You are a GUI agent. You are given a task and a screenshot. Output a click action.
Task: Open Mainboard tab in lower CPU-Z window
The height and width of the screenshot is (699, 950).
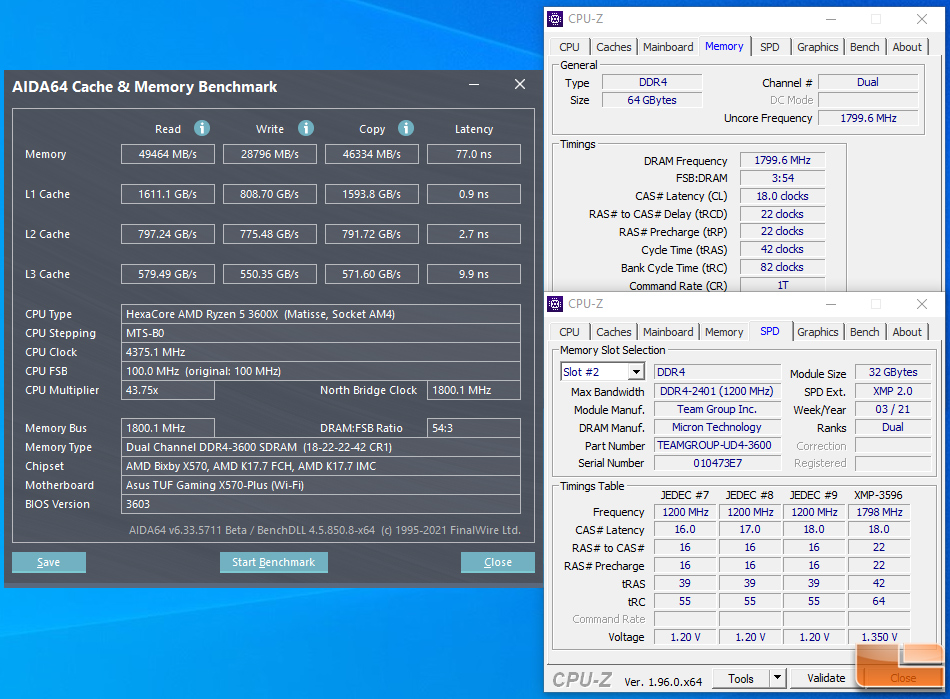(668, 332)
